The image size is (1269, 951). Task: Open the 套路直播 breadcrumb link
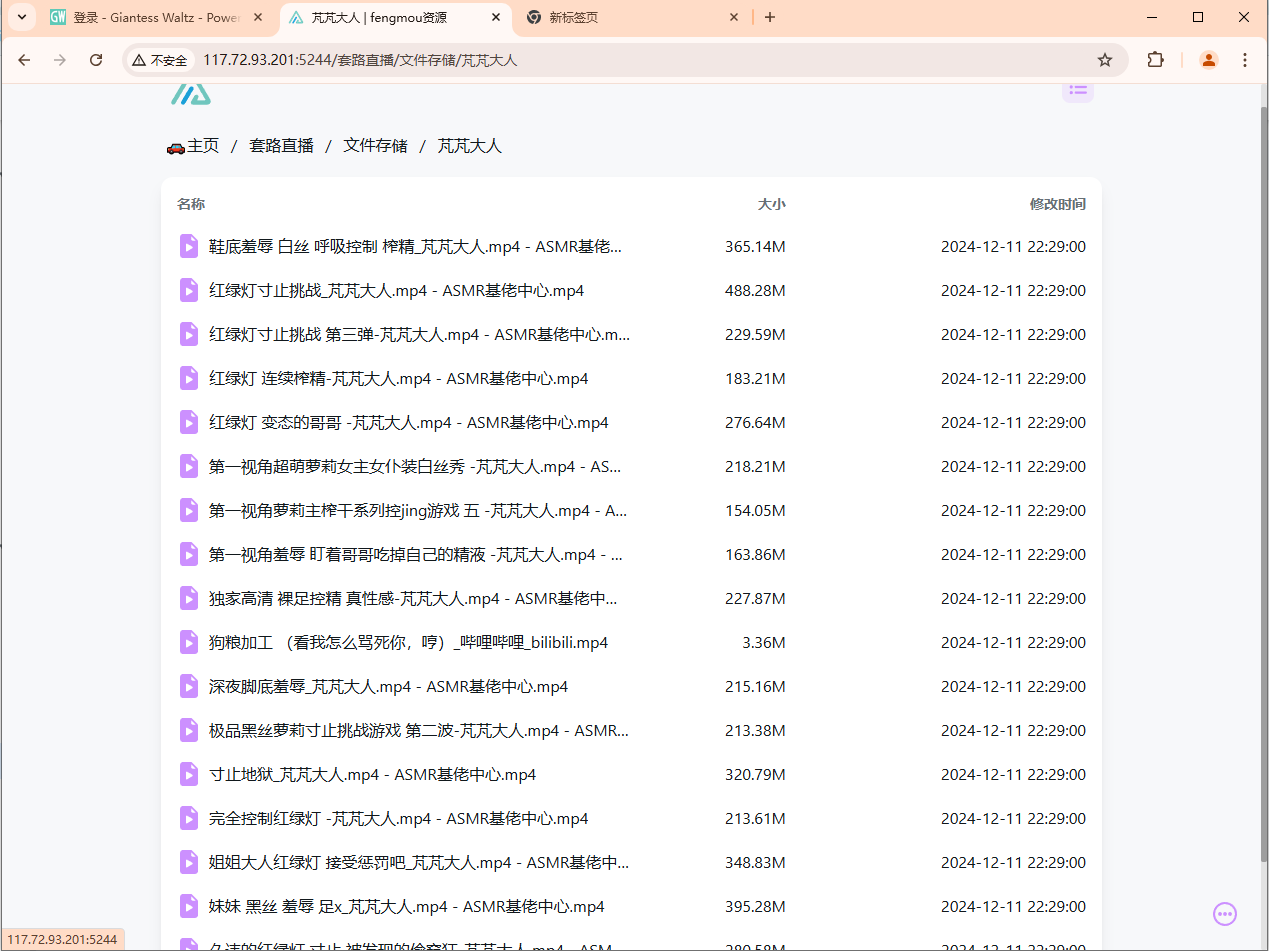(x=281, y=146)
